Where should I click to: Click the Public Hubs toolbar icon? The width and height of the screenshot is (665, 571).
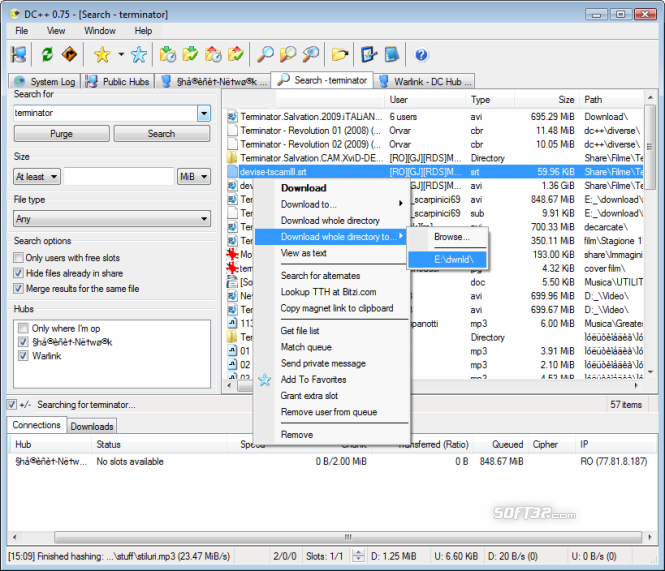click(18, 55)
